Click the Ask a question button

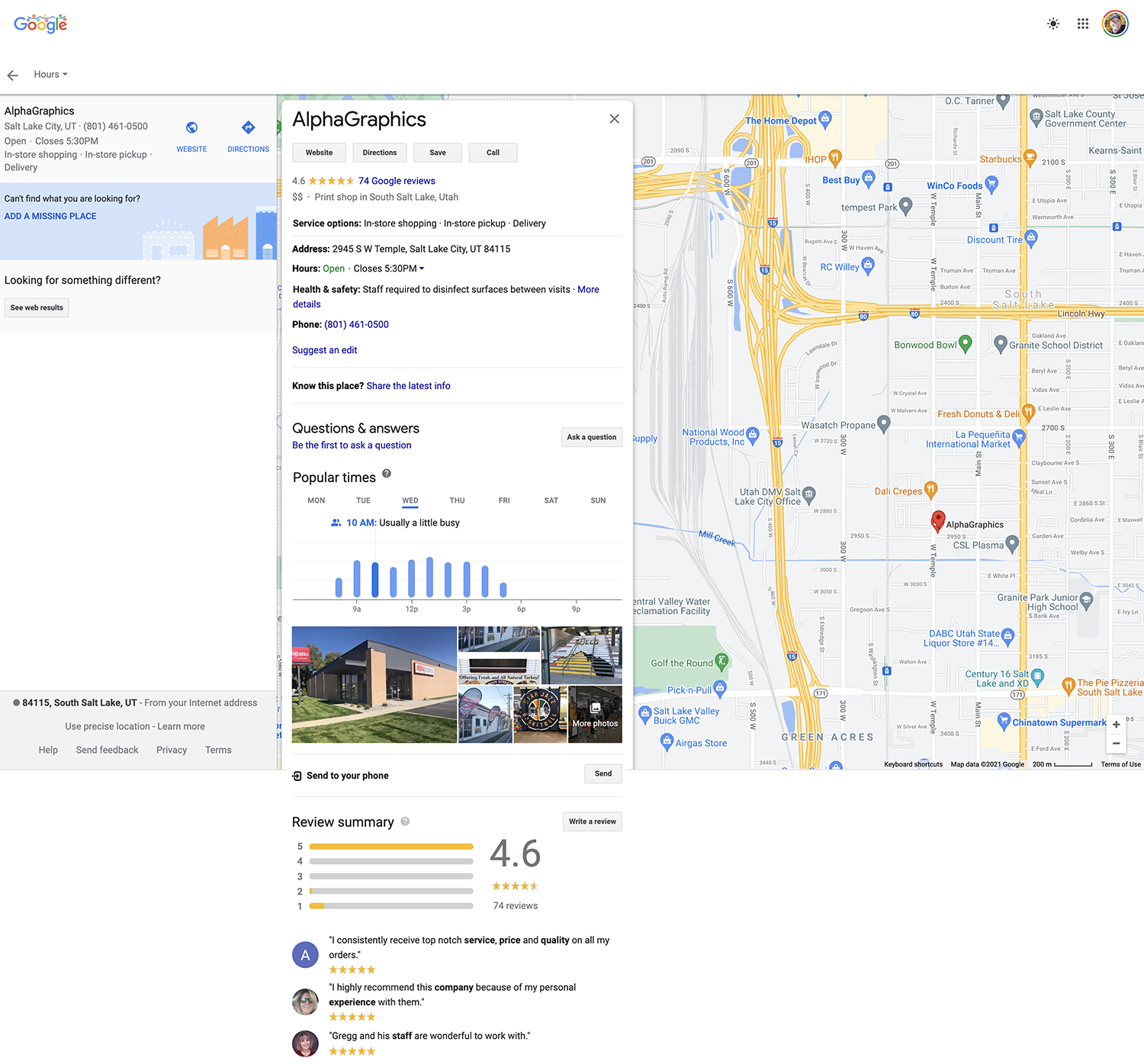[592, 437]
